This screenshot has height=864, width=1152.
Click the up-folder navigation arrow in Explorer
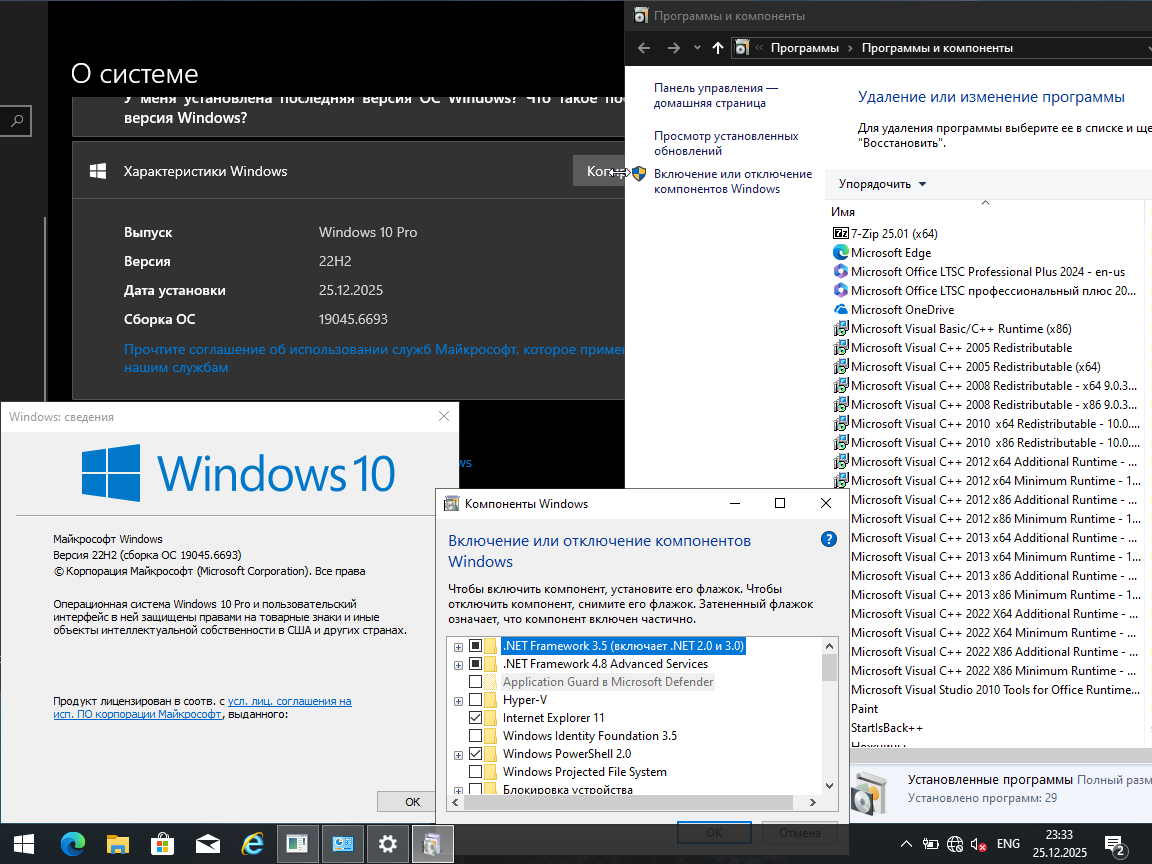[x=716, y=47]
